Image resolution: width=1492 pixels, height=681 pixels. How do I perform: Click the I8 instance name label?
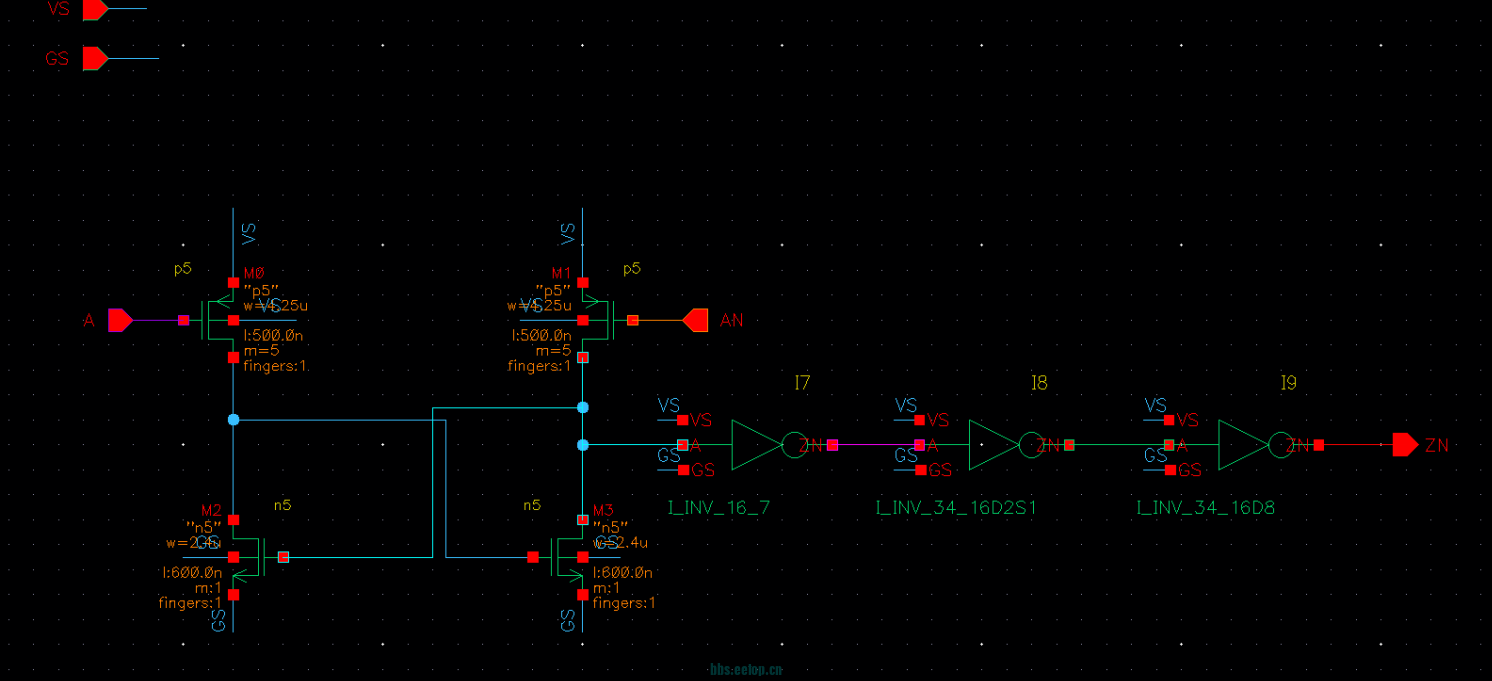1039,382
